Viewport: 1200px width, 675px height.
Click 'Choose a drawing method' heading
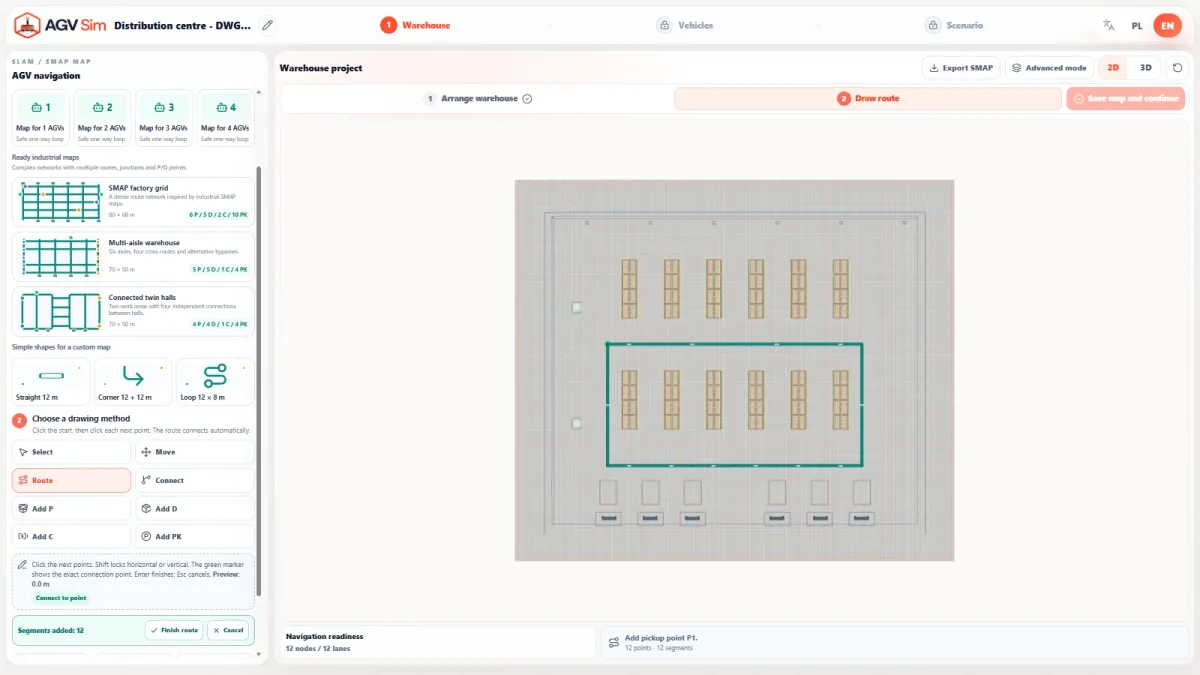pos(81,418)
